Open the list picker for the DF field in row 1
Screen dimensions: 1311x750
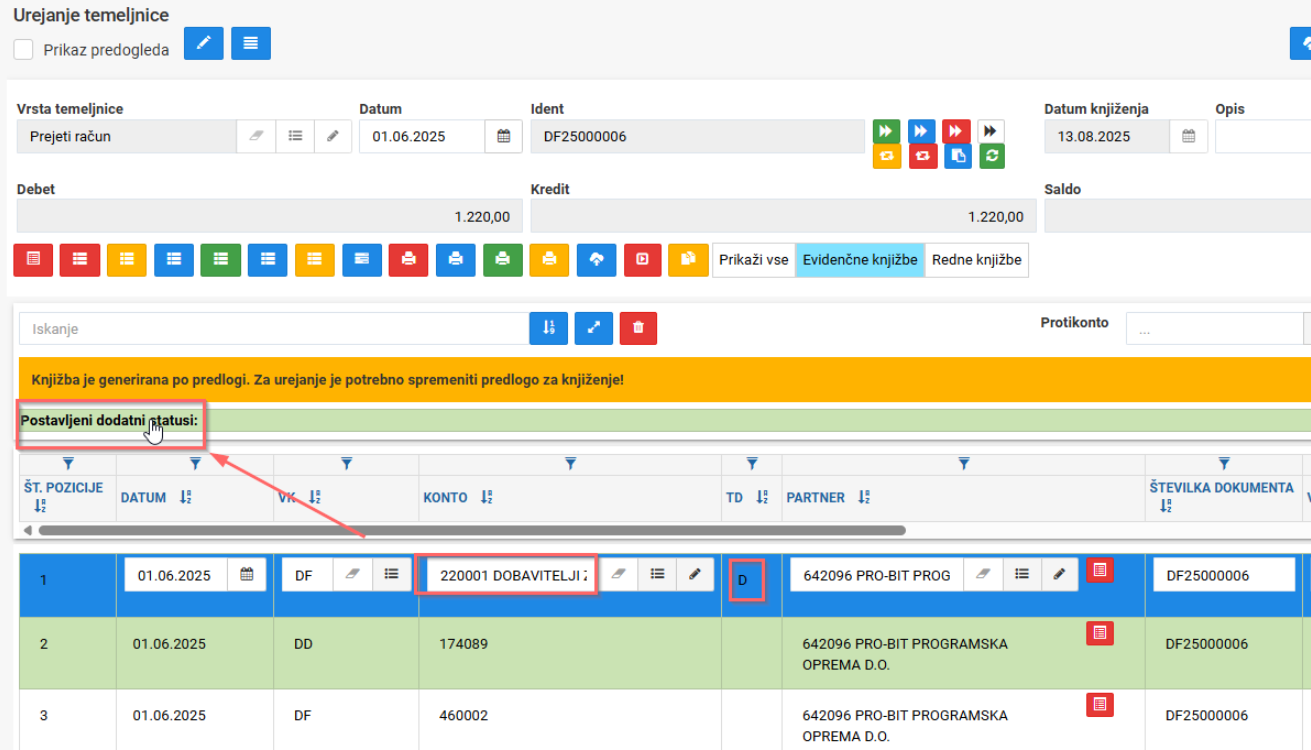(391, 575)
